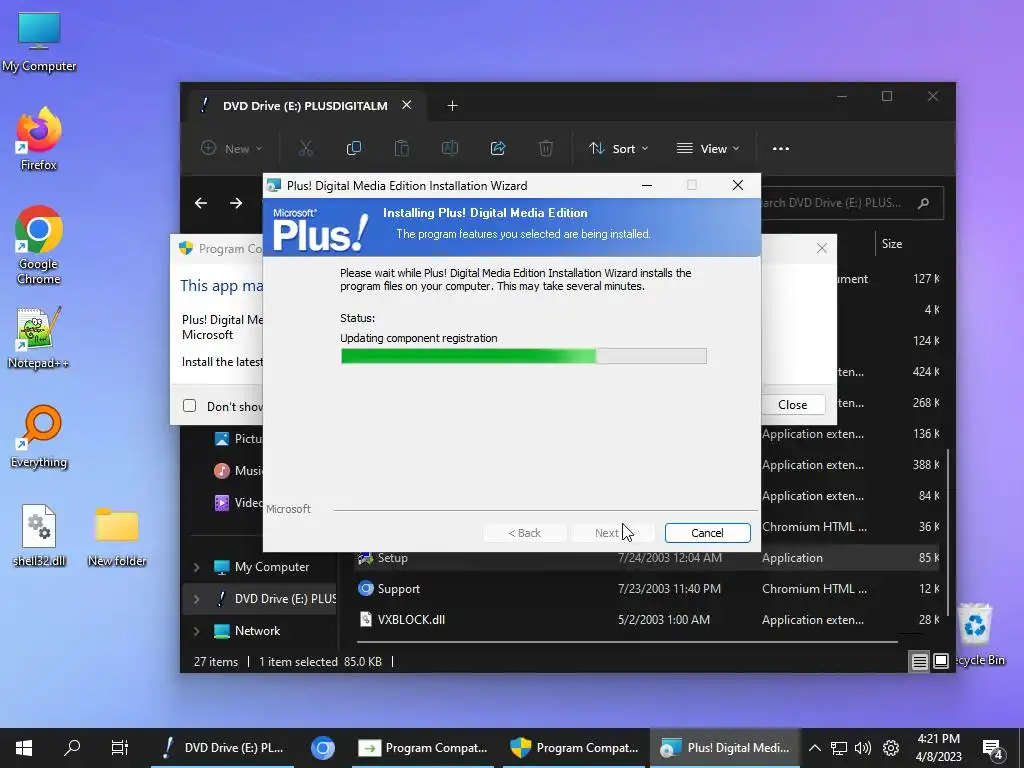Image resolution: width=1024 pixels, height=768 pixels.
Task: Open Recycle Bin on desktop
Action: (x=976, y=634)
